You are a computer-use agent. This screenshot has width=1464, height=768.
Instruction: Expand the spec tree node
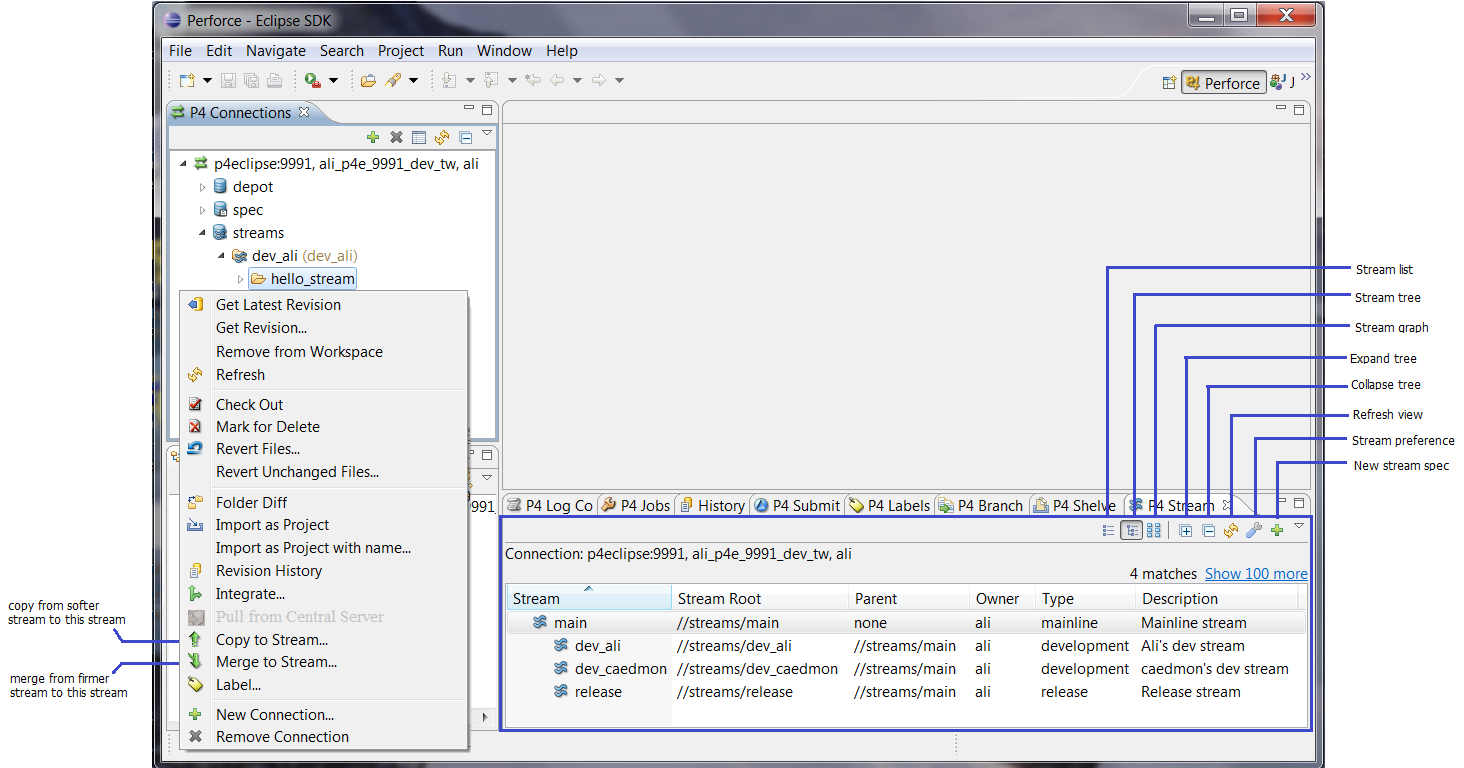point(203,210)
